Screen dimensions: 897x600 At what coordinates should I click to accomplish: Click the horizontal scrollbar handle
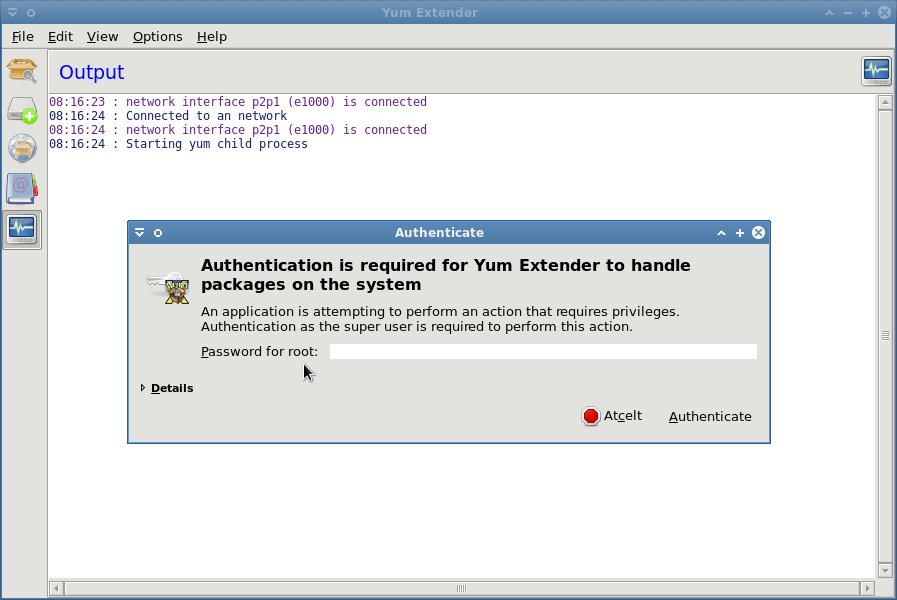coord(462,588)
